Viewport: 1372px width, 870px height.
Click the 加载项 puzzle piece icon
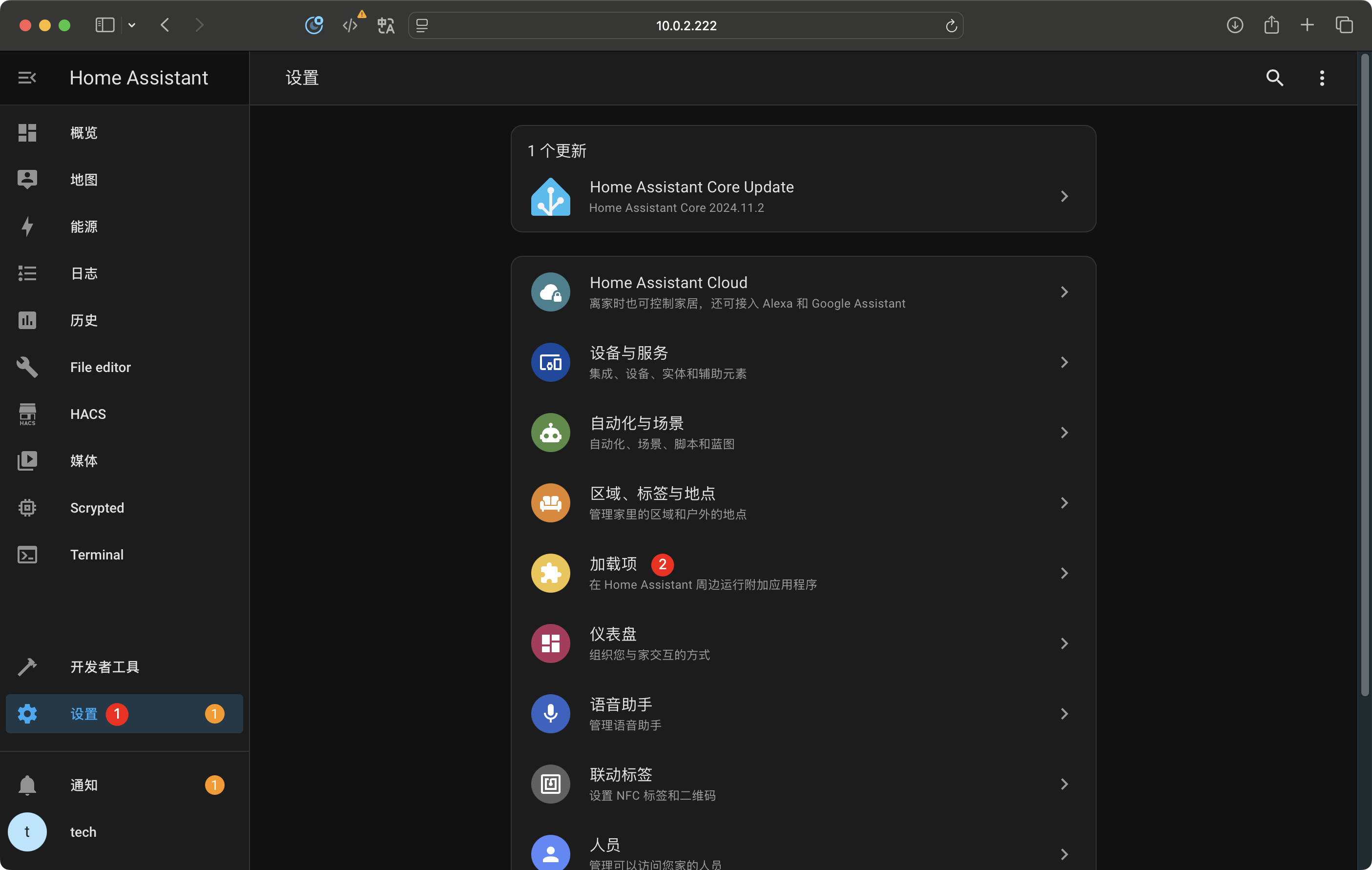coord(550,573)
